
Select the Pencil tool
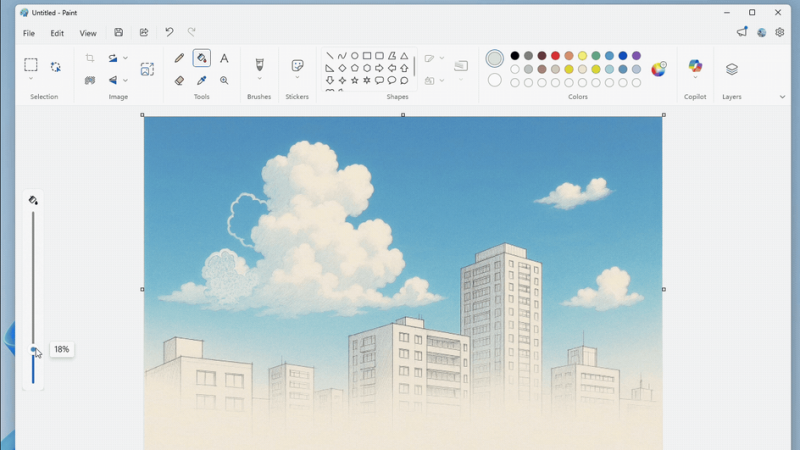pos(179,58)
